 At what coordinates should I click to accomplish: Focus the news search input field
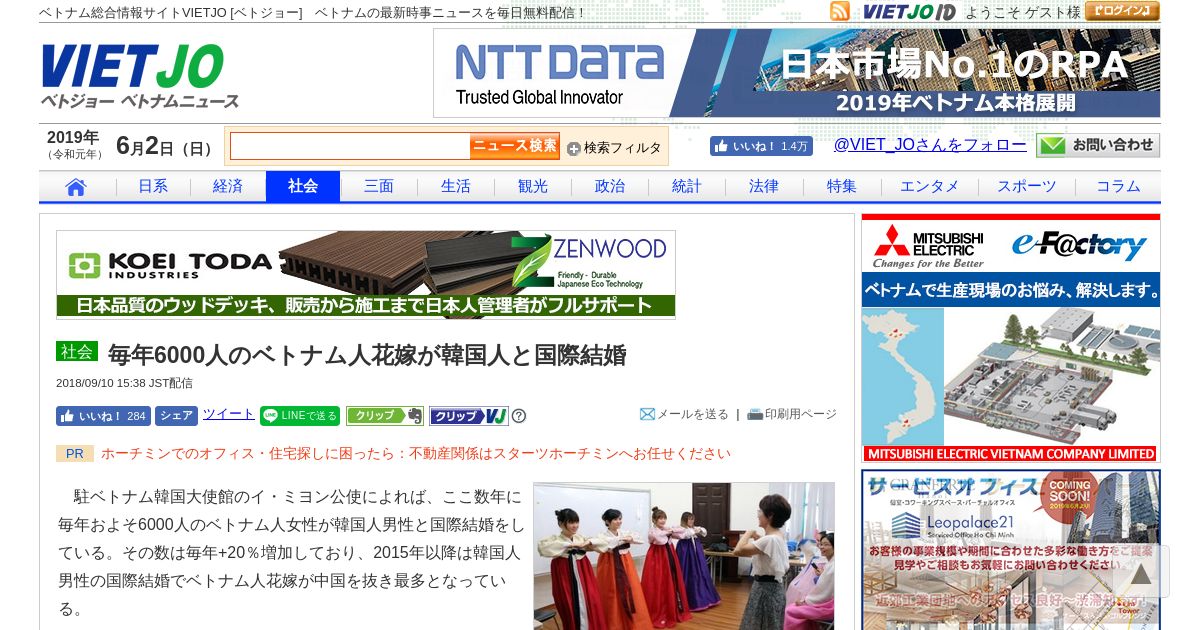pyautogui.click(x=350, y=146)
